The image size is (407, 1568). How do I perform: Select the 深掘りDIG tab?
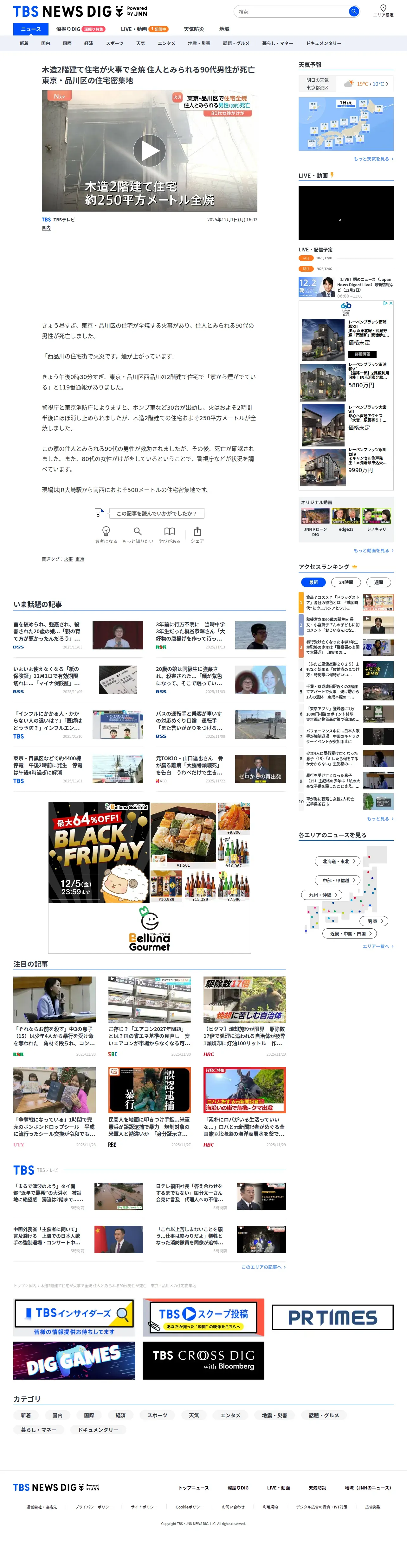pos(81,29)
